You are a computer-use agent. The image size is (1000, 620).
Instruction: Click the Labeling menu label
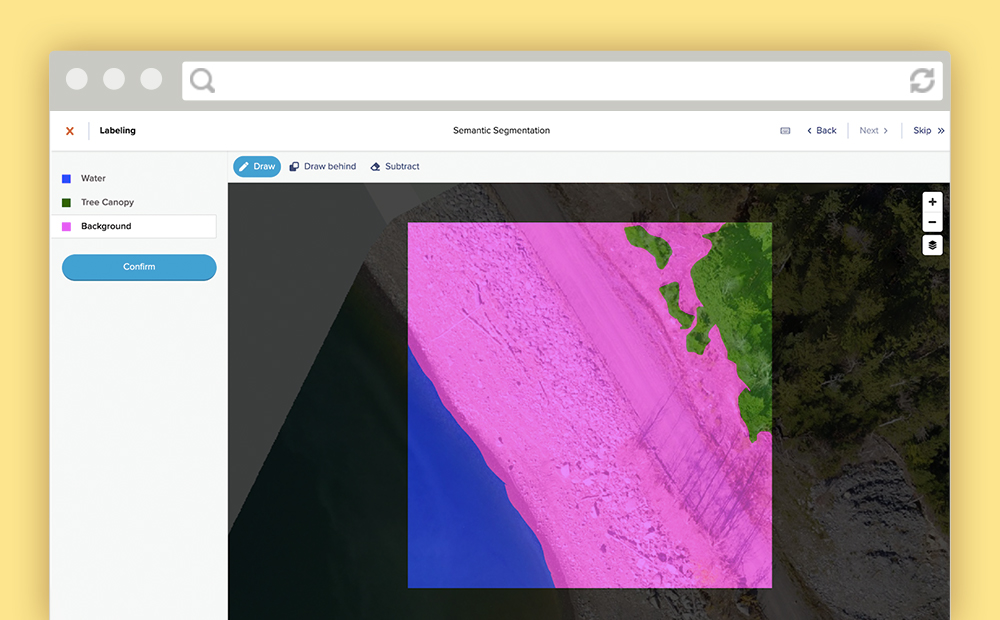coord(117,131)
